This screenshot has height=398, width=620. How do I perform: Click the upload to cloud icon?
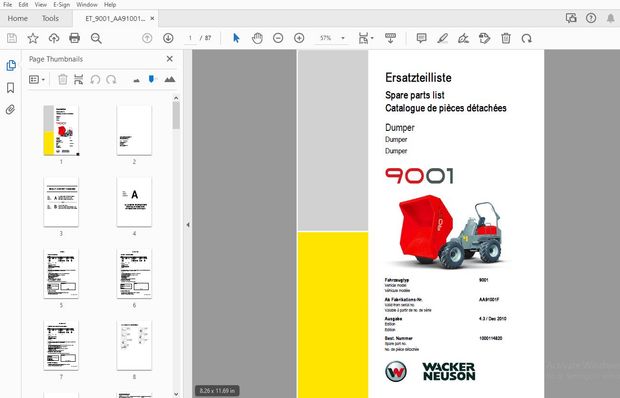tap(54, 38)
